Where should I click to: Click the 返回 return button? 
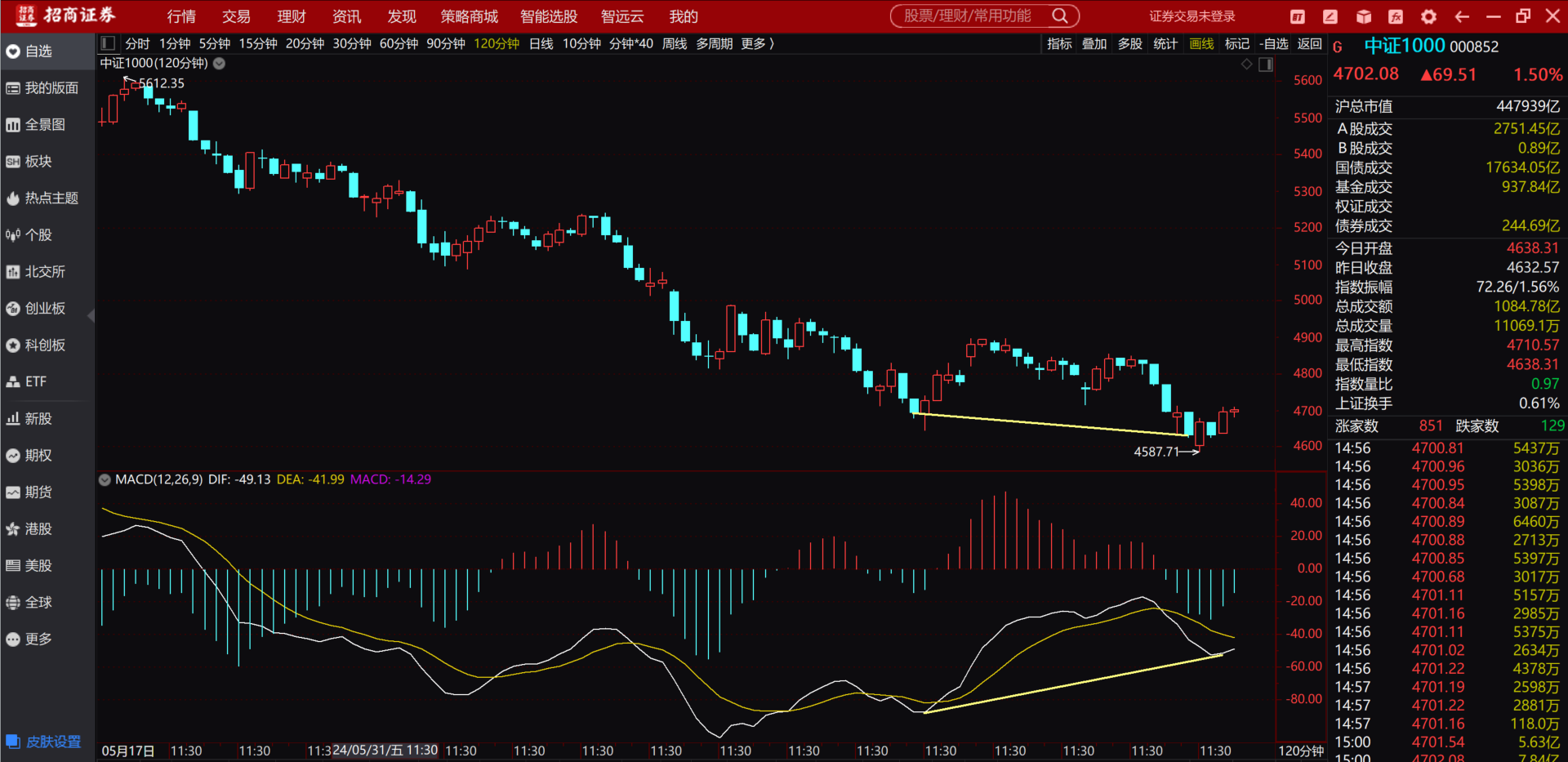1309,43
